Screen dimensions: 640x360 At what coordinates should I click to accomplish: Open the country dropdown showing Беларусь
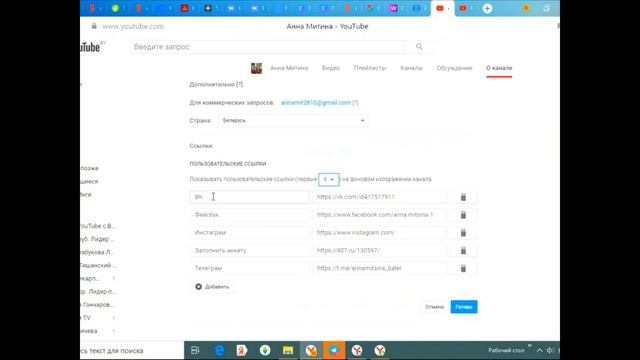pyautogui.click(x=293, y=120)
